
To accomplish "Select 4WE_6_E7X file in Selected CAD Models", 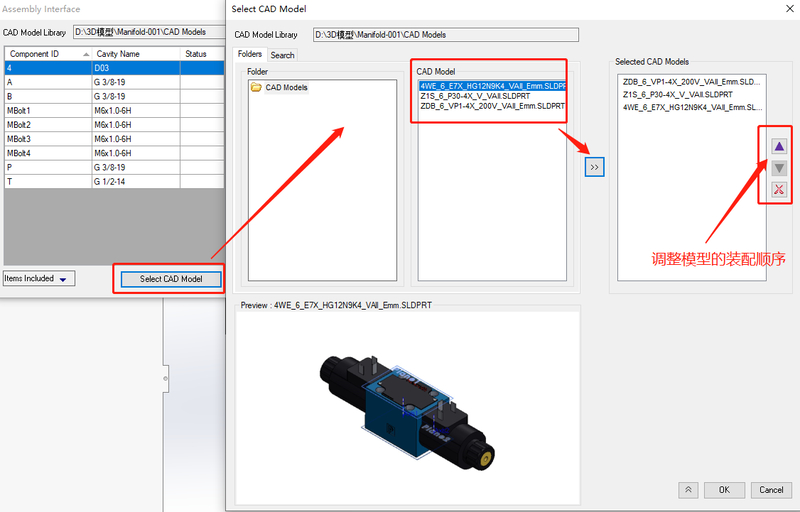I will [x=692, y=106].
